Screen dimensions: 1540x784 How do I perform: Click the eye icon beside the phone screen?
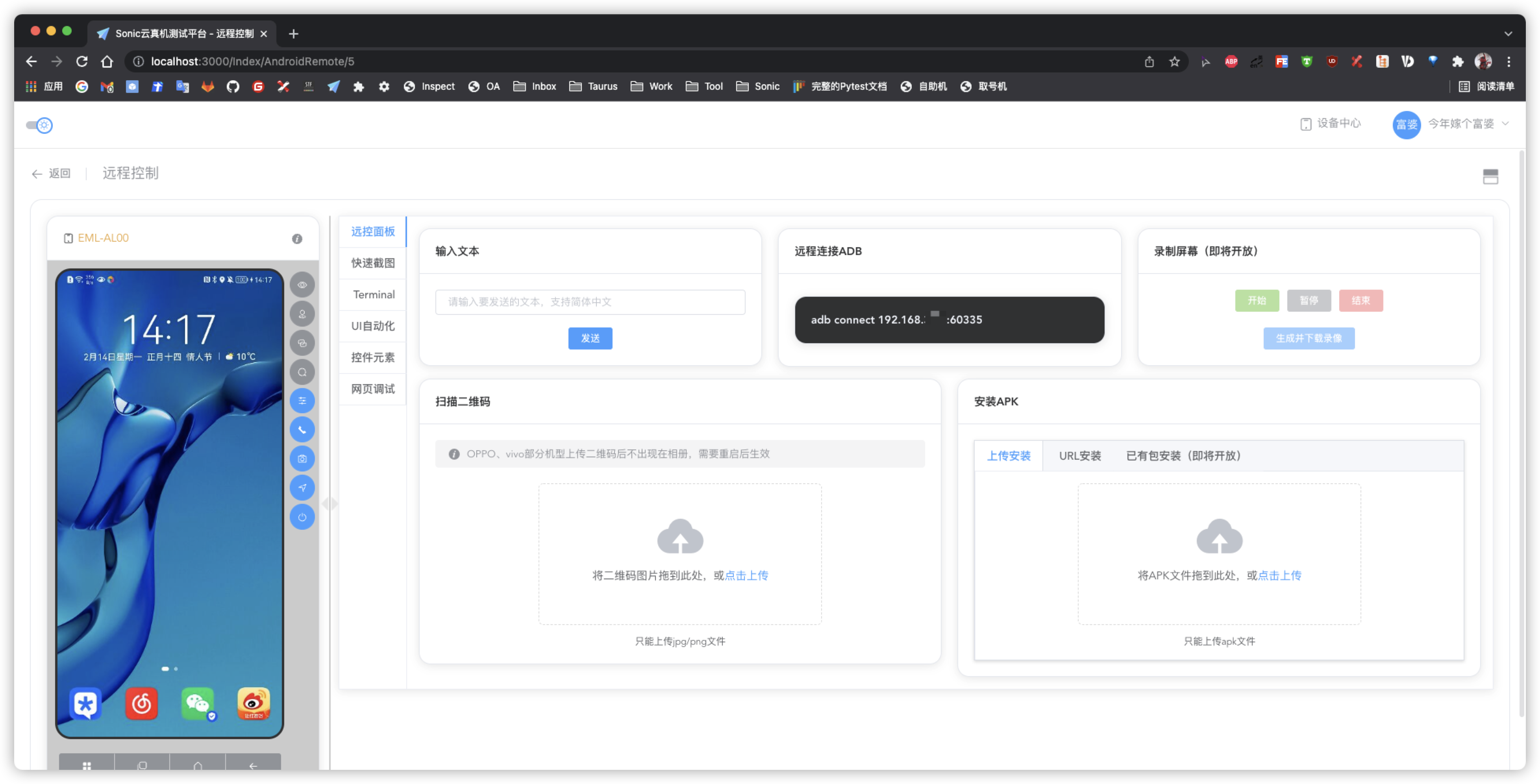[302, 285]
